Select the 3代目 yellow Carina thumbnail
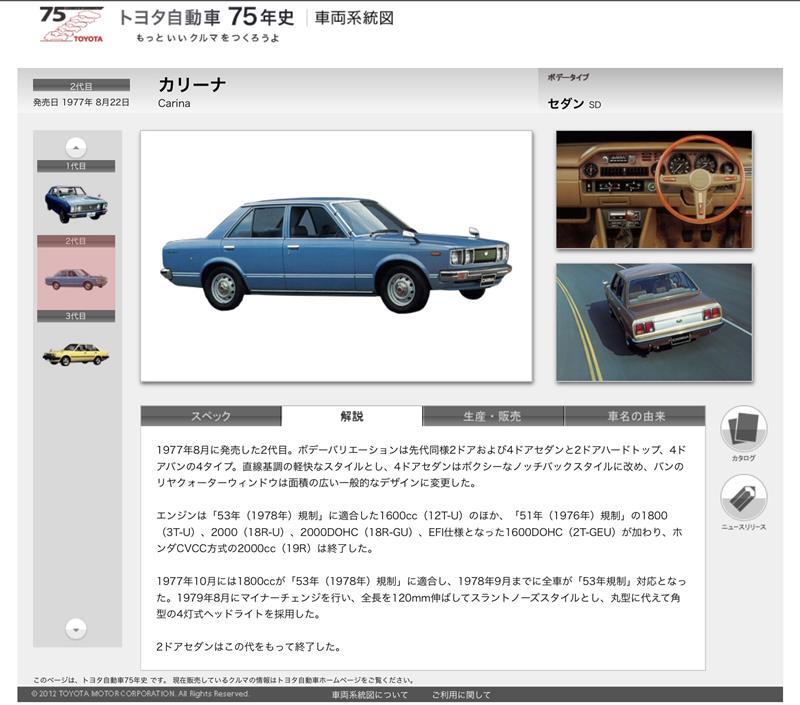The image size is (800, 705). coord(76,354)
